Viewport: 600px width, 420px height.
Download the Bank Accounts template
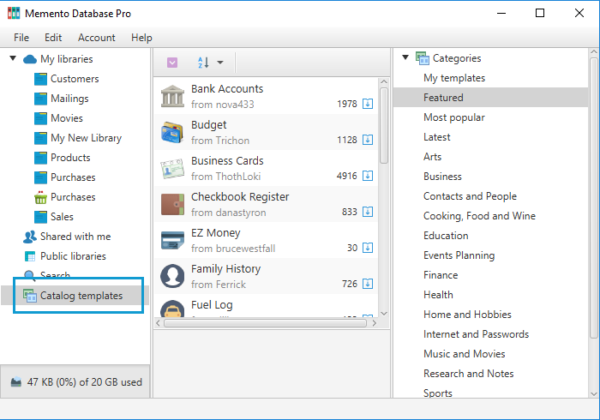coord(367,104)
